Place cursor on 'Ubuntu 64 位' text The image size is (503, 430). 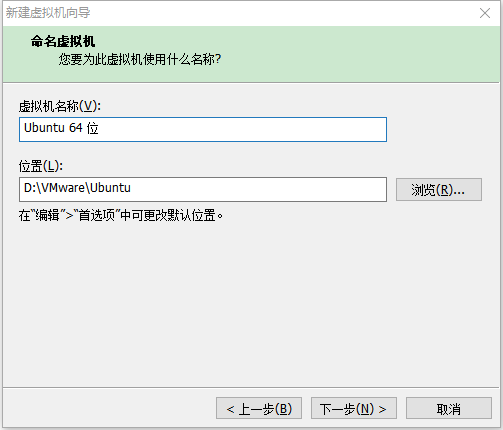61,128
